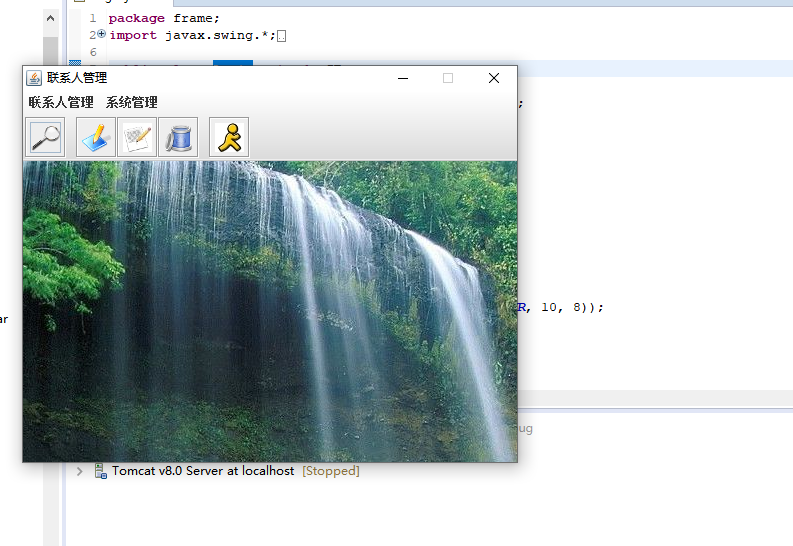Image resolution: width=793 pixels, height=546 pixels.
Task: Click the blue notepad add-contact toolbar button
Action: coord(96,138)
